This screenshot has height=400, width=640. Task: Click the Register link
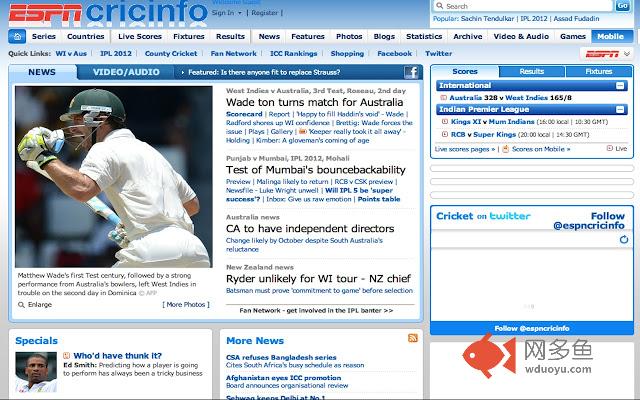[264, 13]
